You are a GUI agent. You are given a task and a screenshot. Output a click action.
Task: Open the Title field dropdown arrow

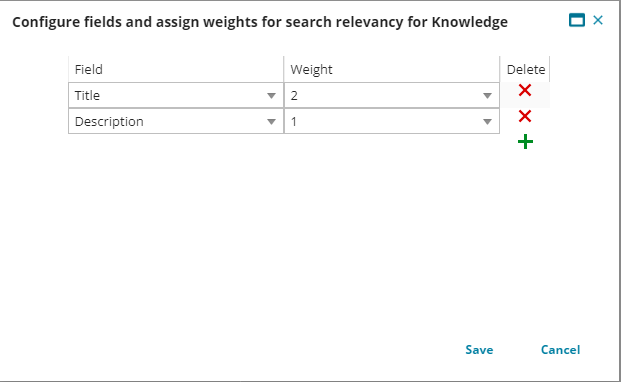(x=271, y=96)
